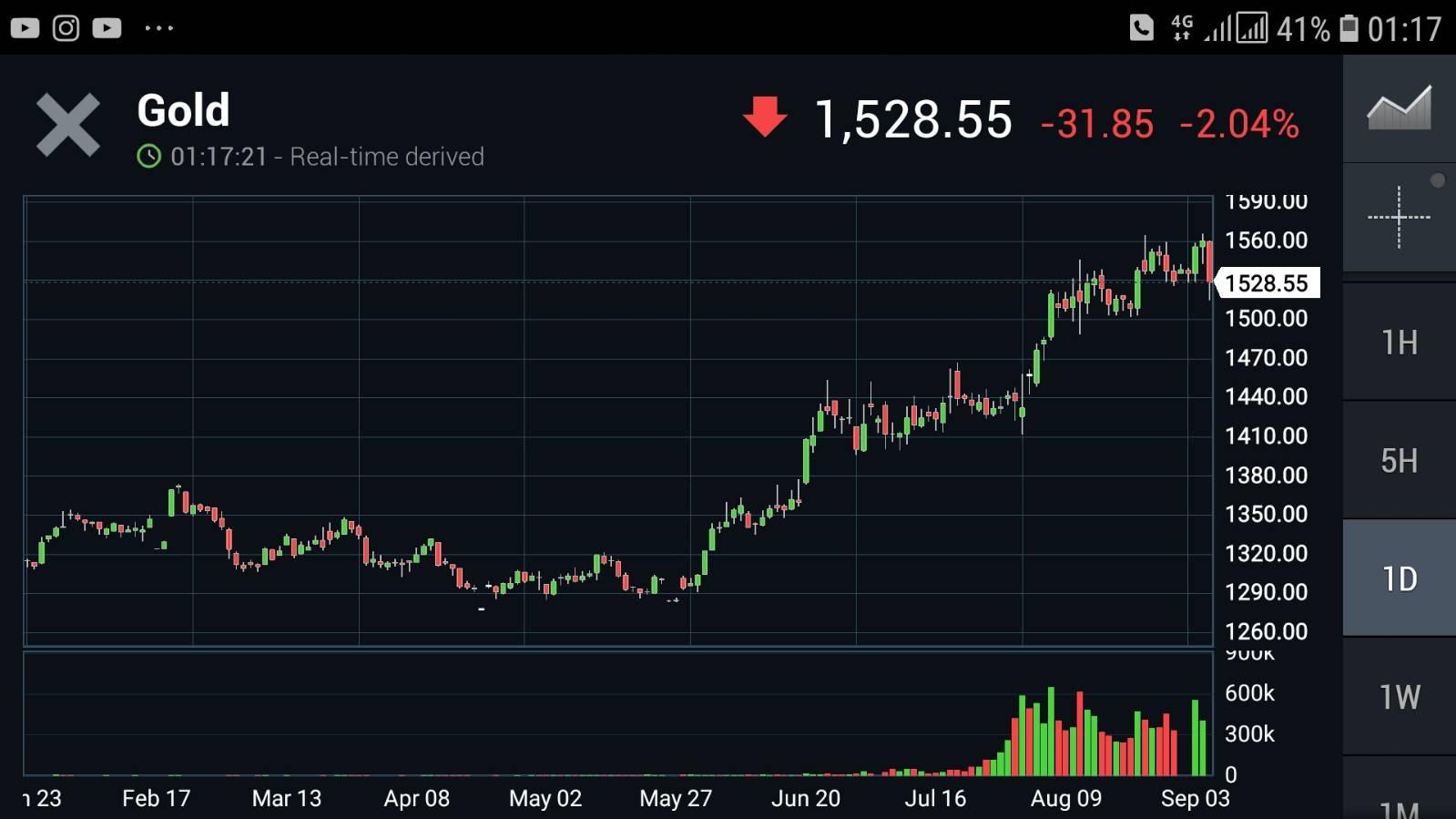Tap the Aug 09 date label
1456x819 pixels.
pyautogui.click(x=1066, y=799)
